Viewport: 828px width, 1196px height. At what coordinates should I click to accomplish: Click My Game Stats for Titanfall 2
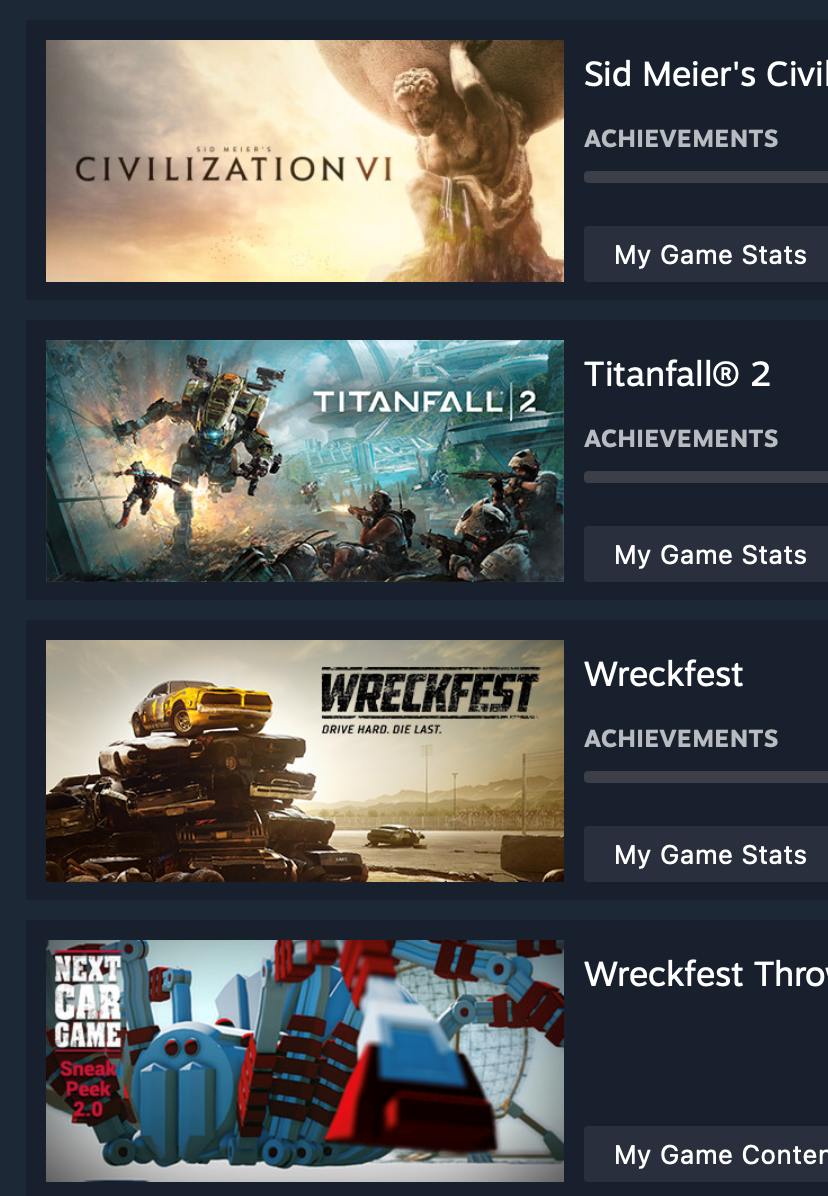click(706, 554)
